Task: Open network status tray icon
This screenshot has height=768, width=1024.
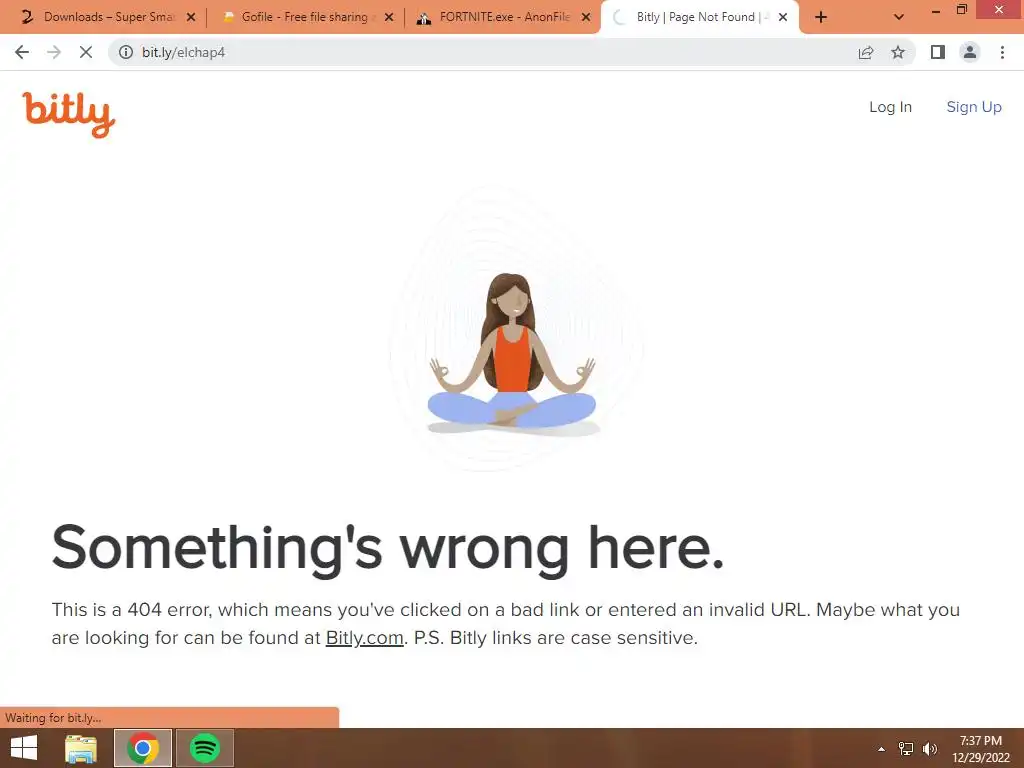Action: (906, 749)
